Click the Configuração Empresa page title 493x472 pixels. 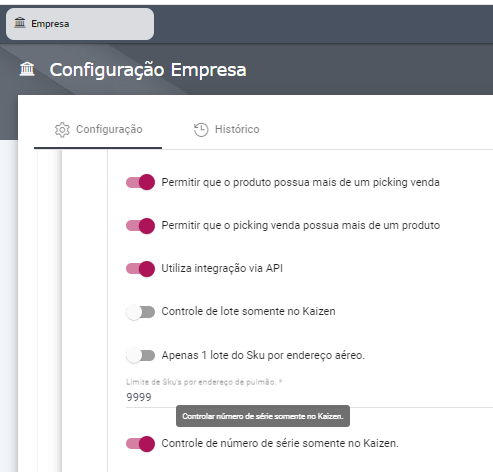[148, 70]
